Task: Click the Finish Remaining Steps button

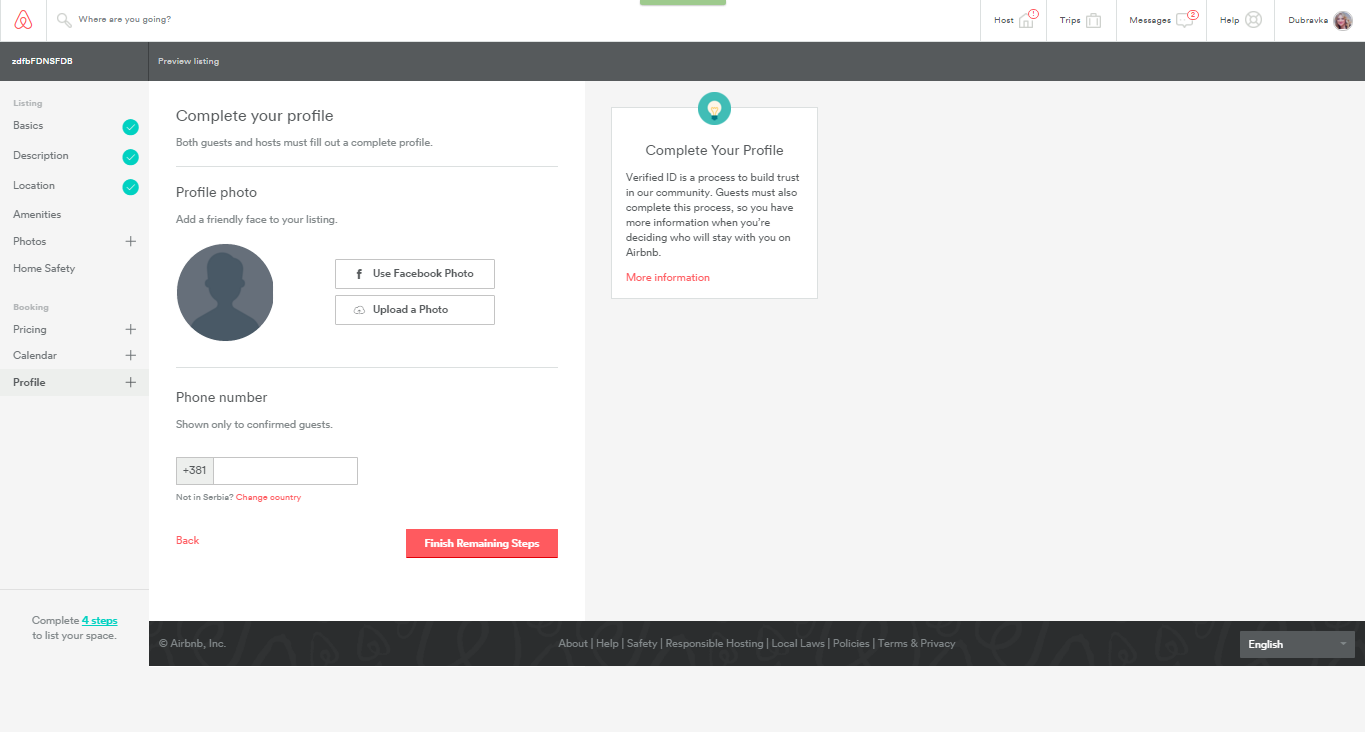Action: click(481, 543)
